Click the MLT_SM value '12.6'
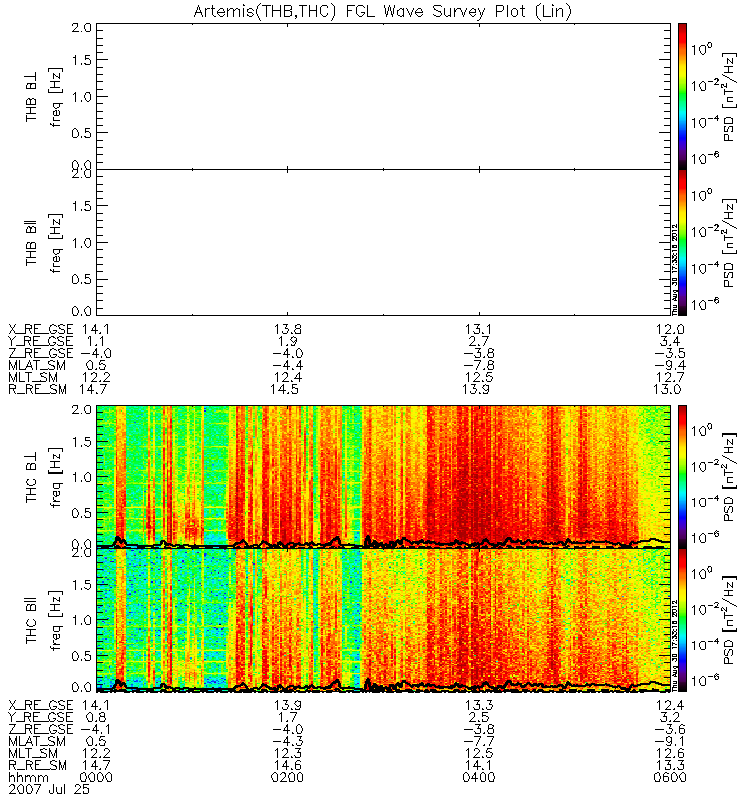 [x=670, y=754]
